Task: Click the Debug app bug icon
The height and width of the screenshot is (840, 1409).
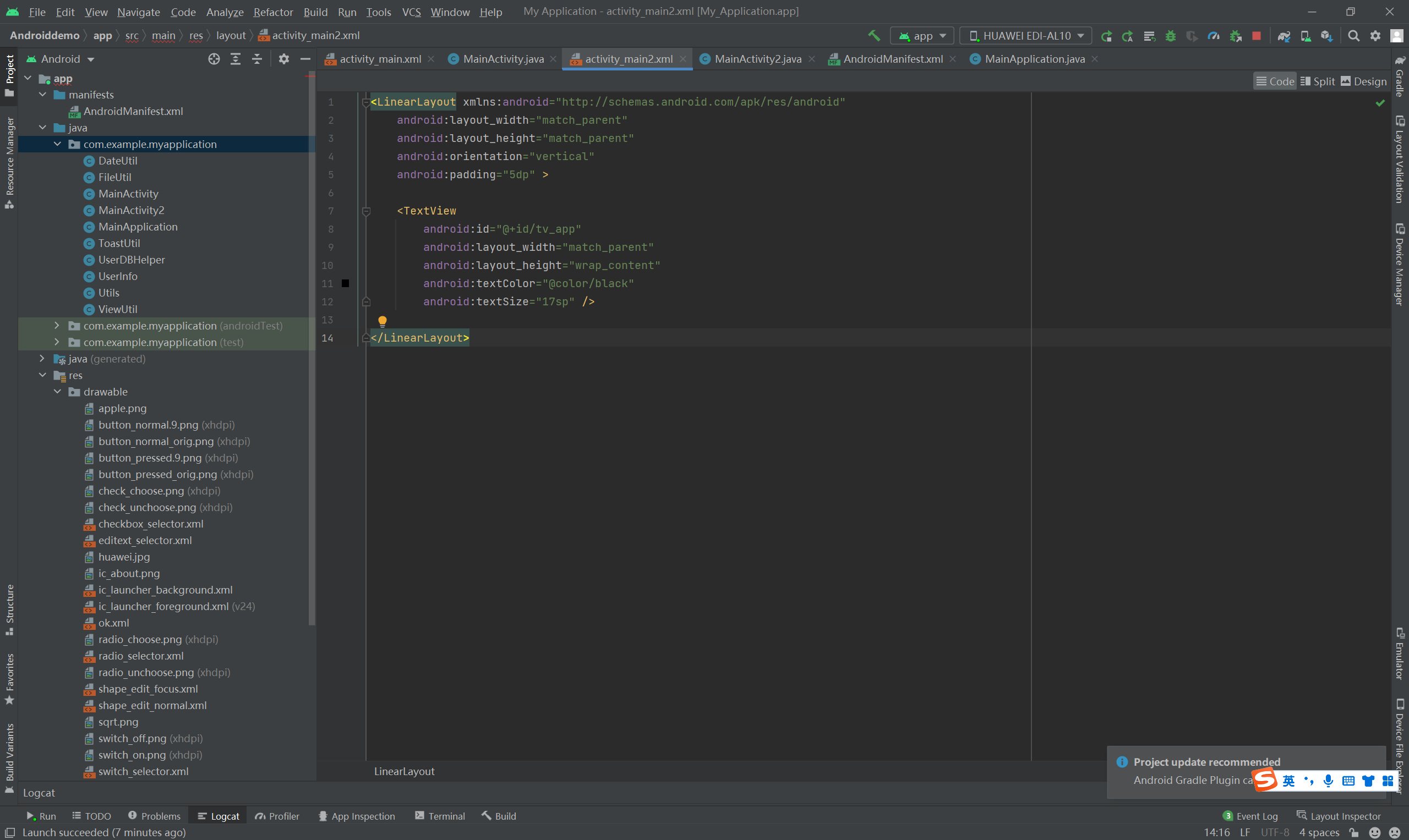Action: [1171, 36]
